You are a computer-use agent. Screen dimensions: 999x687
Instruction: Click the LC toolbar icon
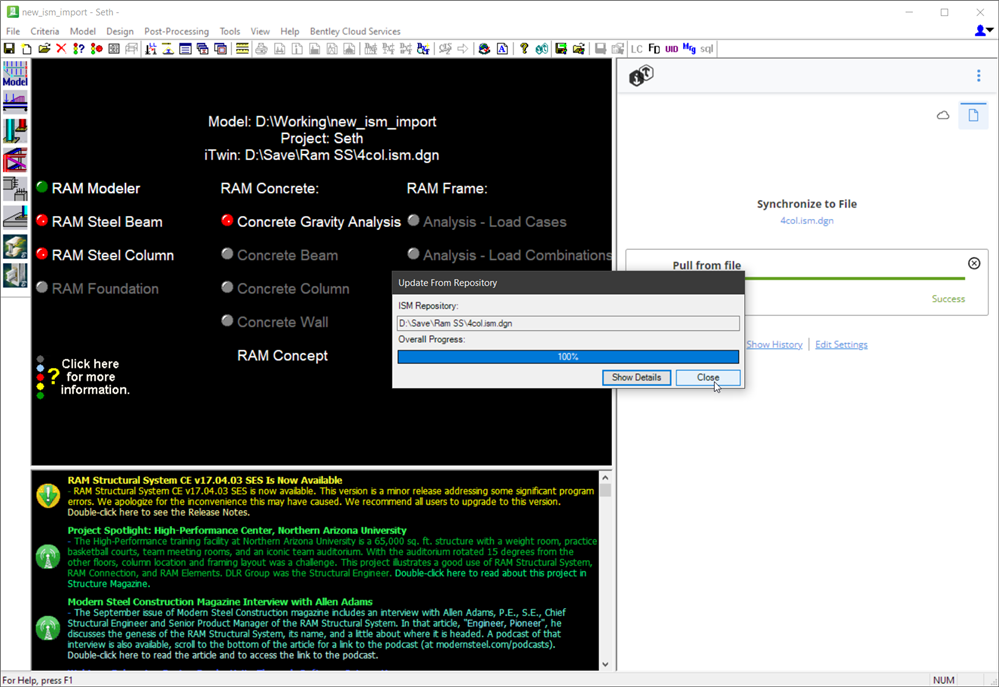point(636,48)
